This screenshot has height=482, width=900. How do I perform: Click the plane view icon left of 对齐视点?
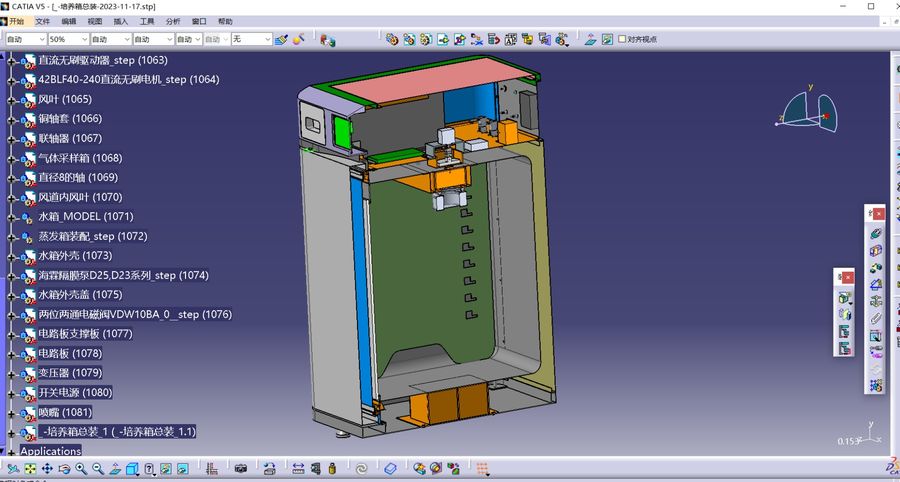click(591, 39)
